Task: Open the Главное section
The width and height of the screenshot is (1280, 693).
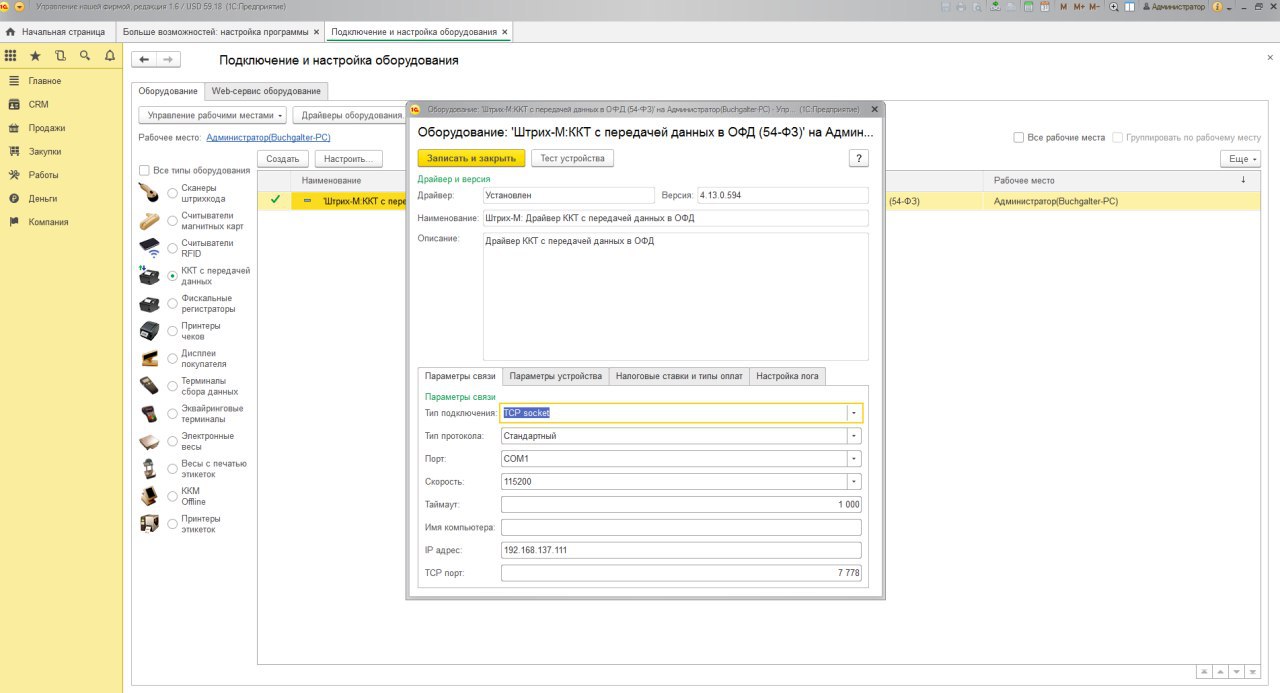Action: click(x=44, y=81)
